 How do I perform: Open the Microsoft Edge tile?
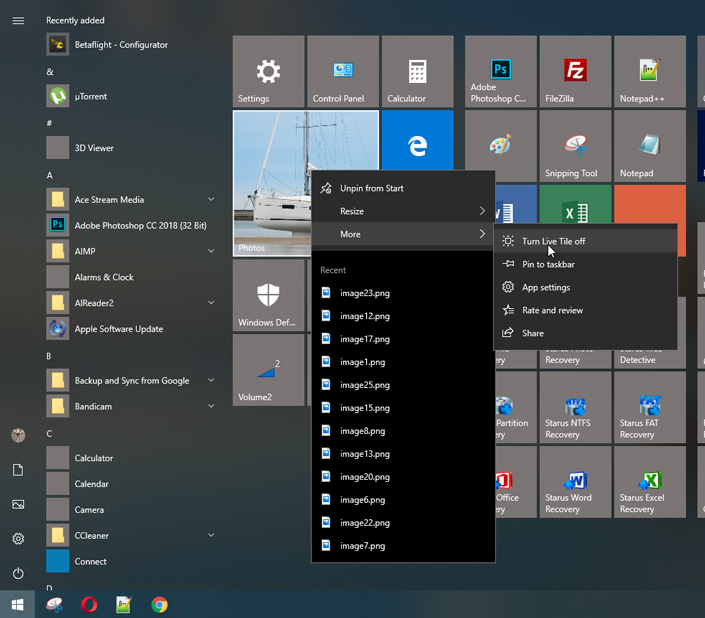(x=418, y=140)
